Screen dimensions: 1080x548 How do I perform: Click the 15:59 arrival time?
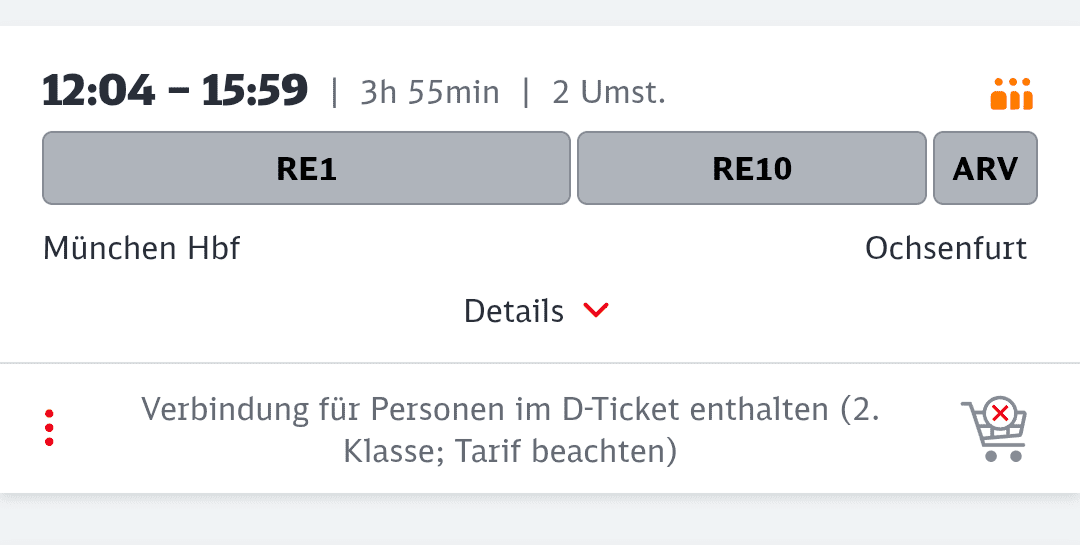tap(254, 91)
